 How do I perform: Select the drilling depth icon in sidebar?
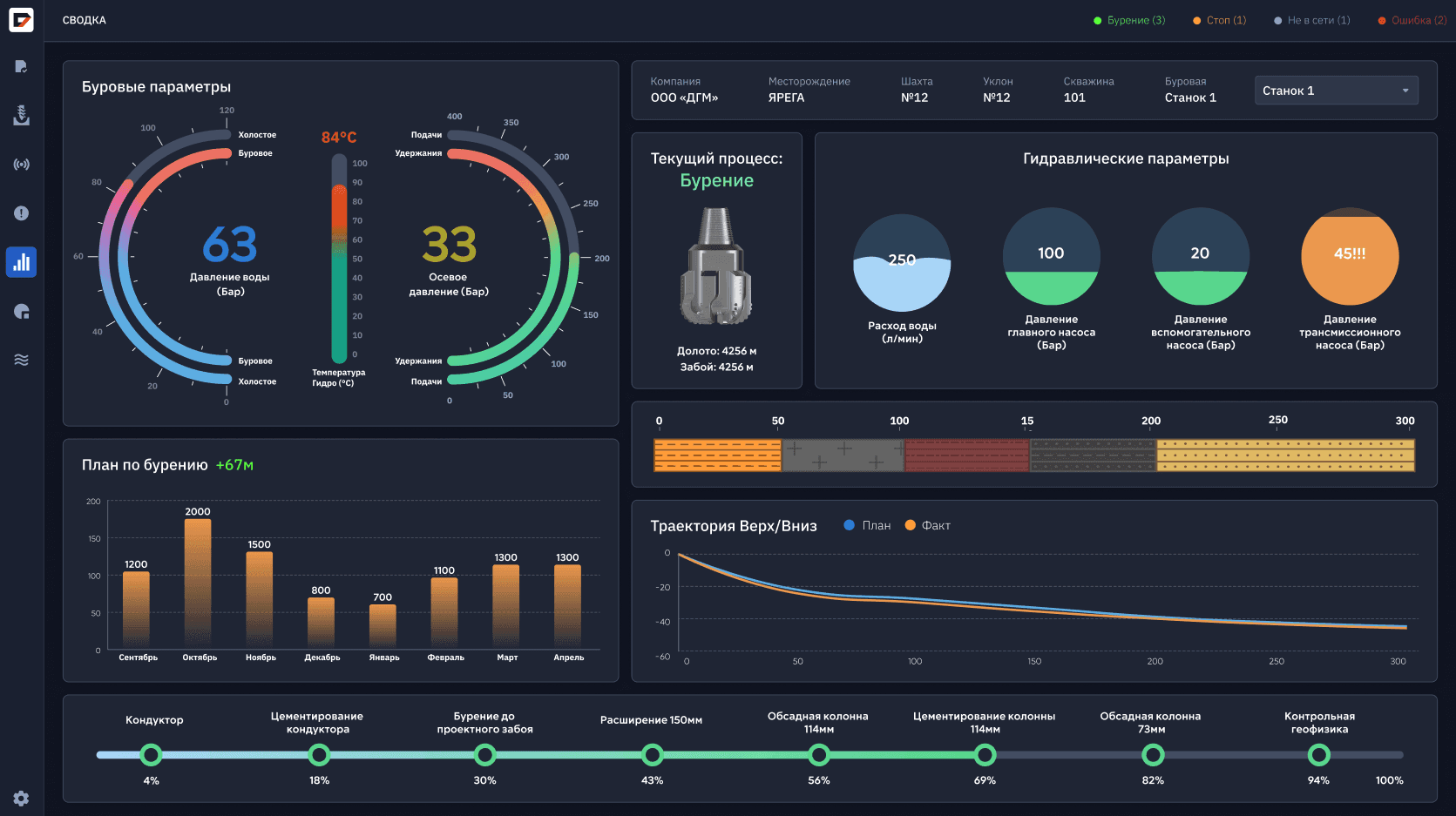point(22,116)
